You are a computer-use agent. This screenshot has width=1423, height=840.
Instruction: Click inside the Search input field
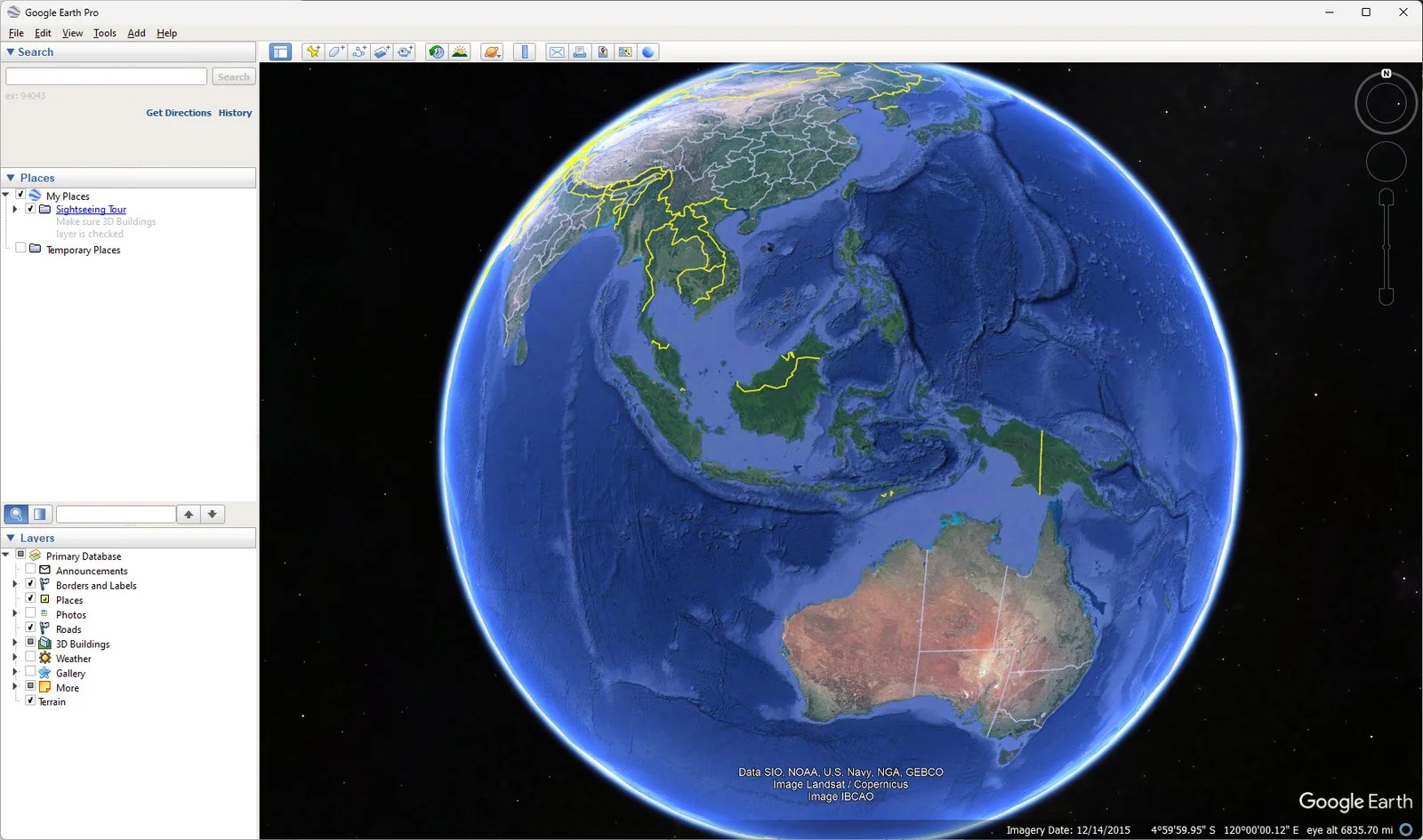[x=105, y=76]
